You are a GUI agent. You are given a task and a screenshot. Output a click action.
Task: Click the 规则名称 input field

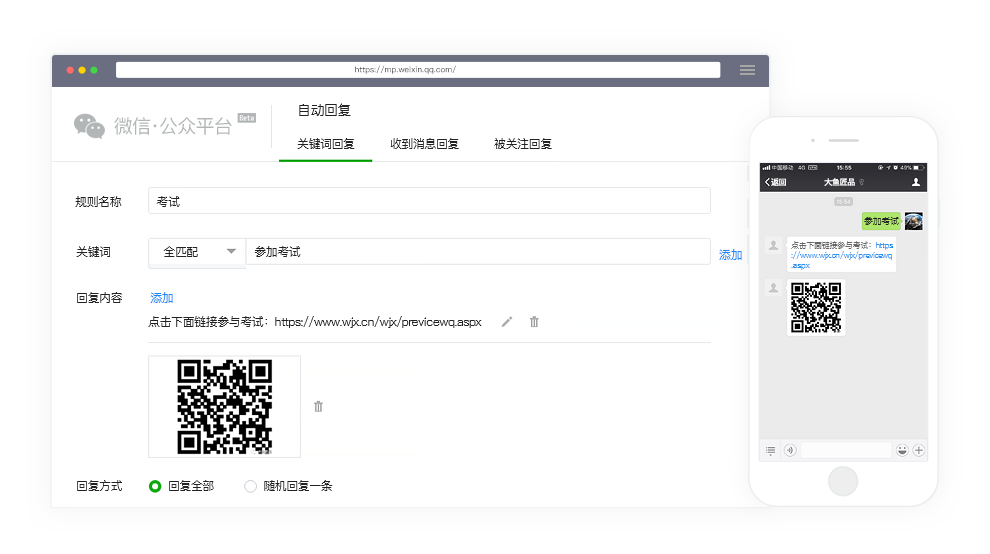[x=429, y=201]
